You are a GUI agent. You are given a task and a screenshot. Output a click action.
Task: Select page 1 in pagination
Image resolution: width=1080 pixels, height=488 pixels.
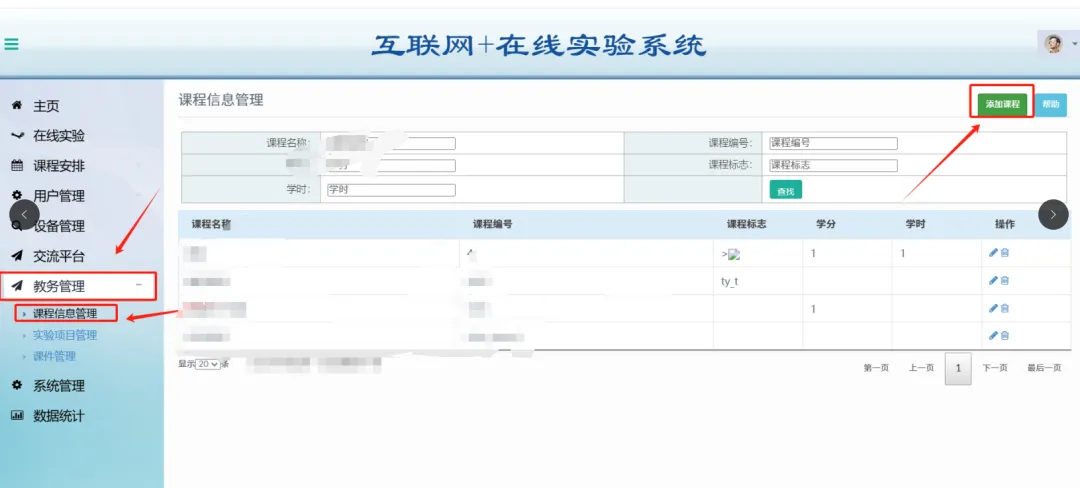(958, 368)
